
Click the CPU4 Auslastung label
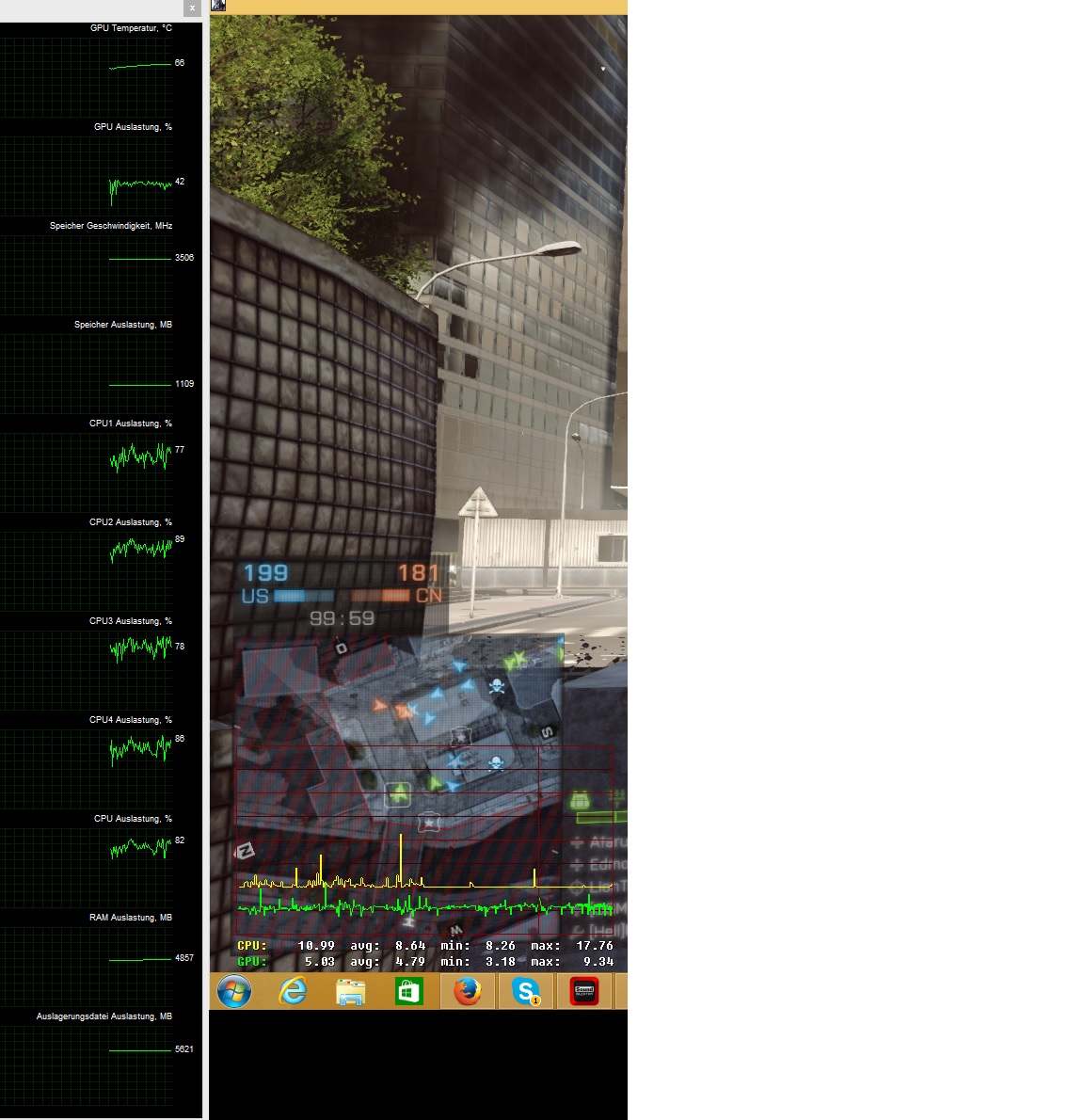pos(131,720)
